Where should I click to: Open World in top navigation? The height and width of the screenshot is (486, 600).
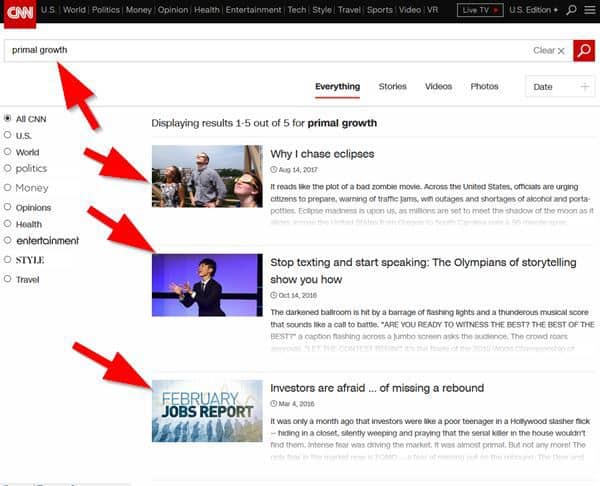[74, 10]
